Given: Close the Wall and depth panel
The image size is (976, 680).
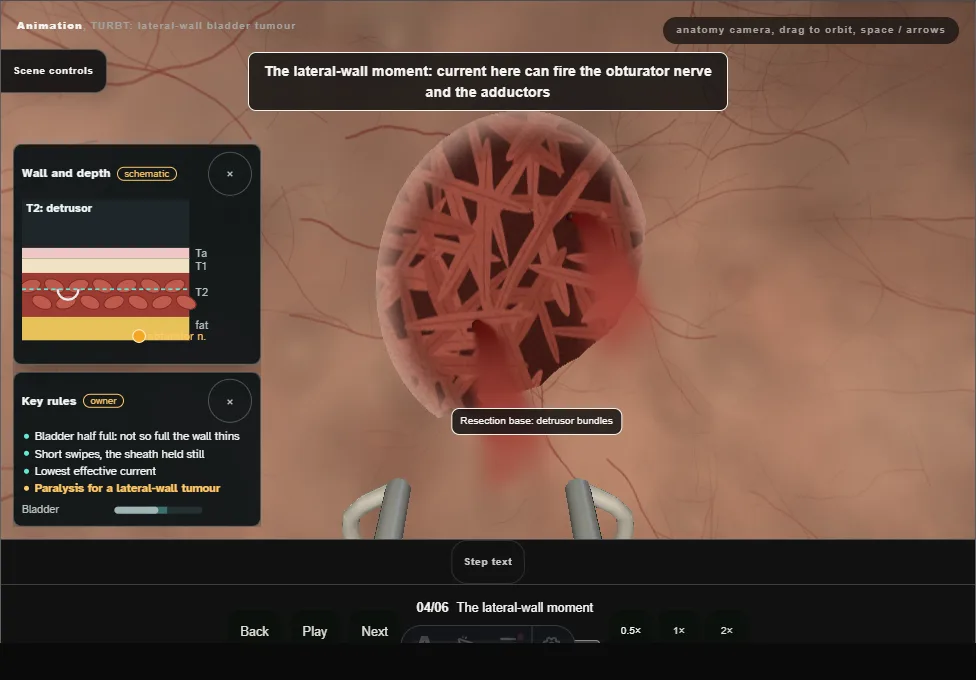Looking at the screenshot, I should point(230,174).
